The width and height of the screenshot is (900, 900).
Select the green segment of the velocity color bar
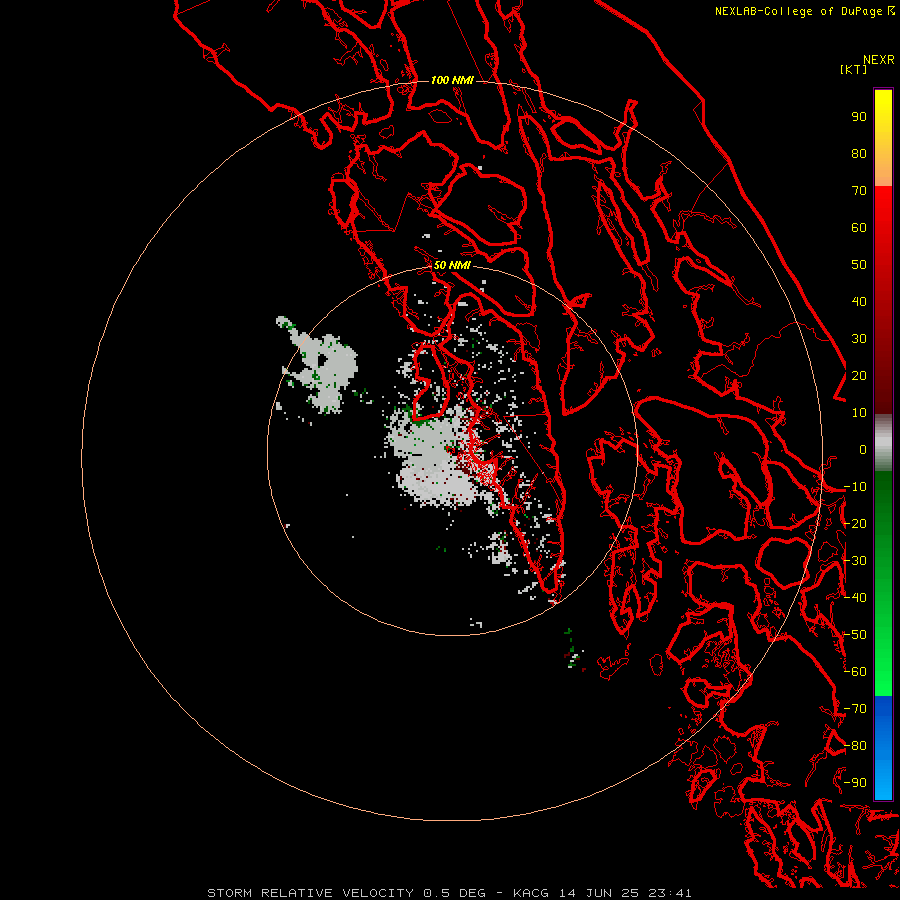pos(883,583)
